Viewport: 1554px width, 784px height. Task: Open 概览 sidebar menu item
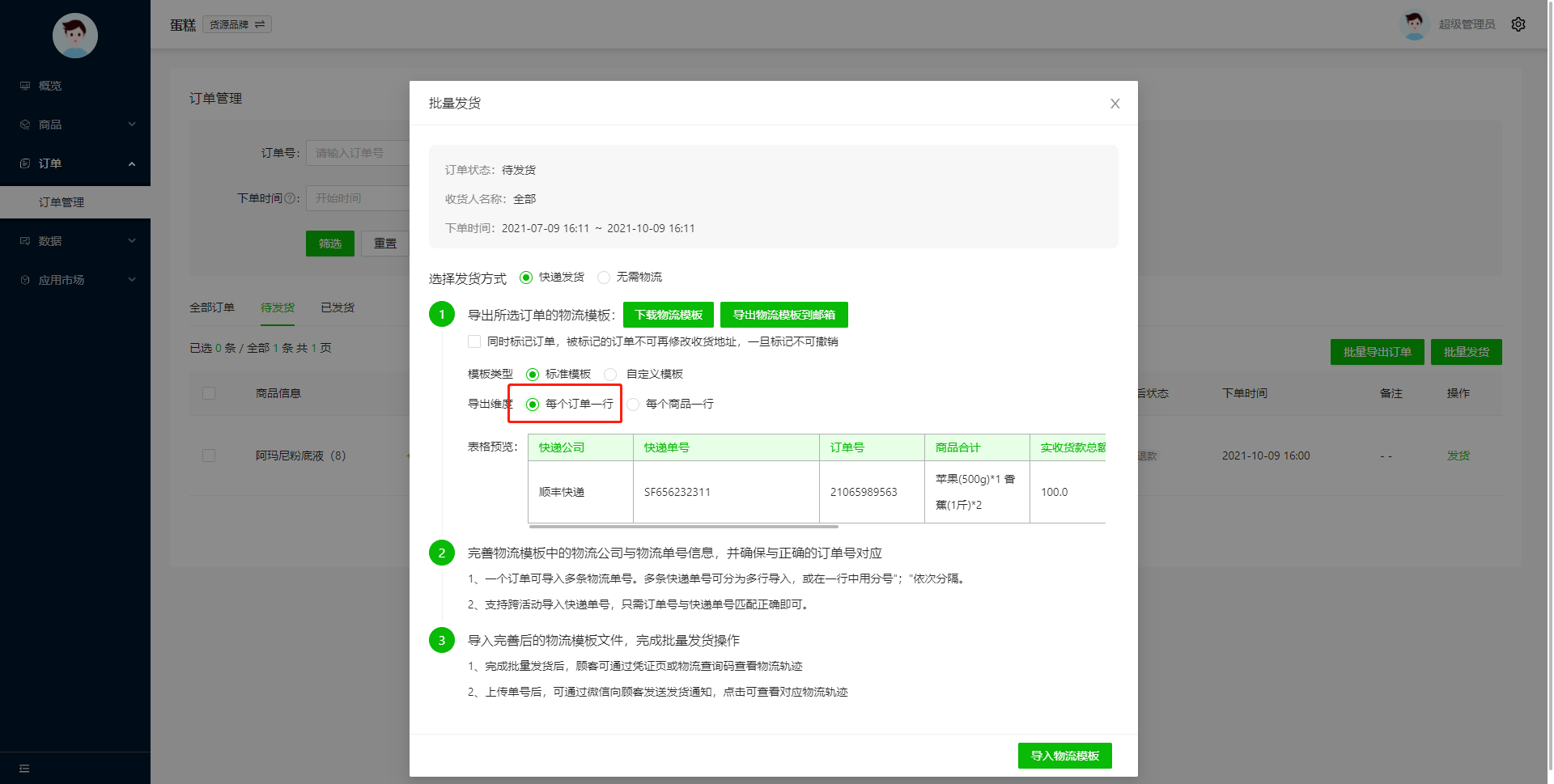pos(75,86)
